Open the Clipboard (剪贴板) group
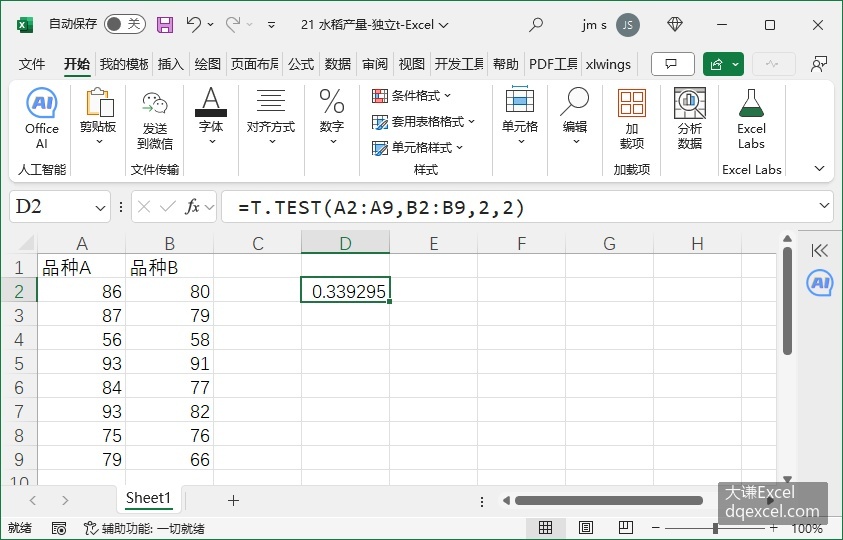This screenshot has height=540, width=843. [98, 116]
